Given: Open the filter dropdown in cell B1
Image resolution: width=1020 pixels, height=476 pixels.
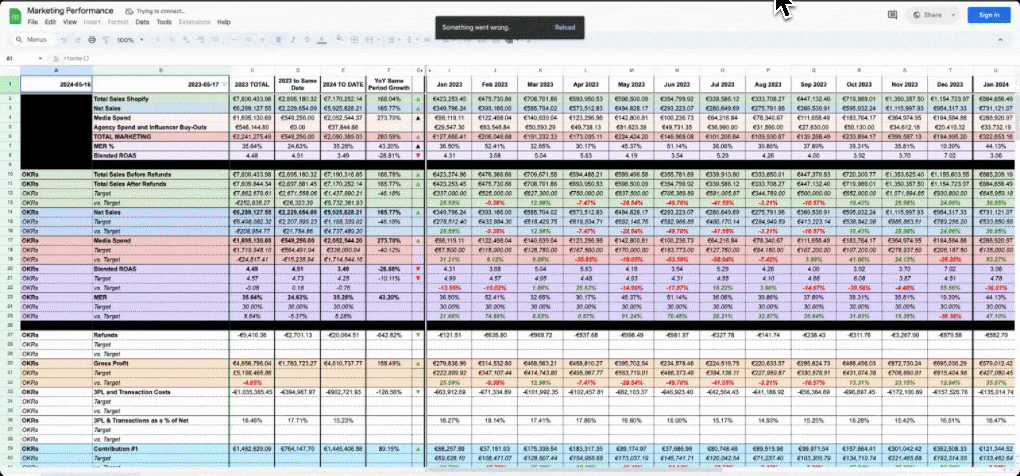Looking at the screenshot, I should click(x=224, y=85).
